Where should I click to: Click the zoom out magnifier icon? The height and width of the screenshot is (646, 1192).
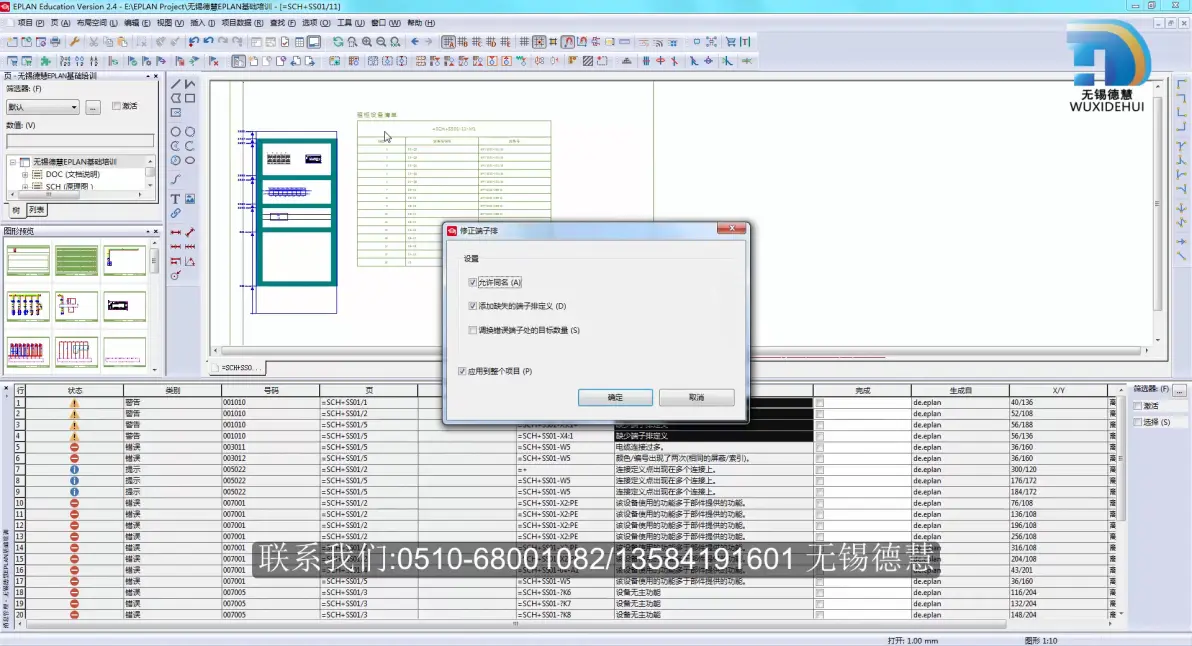[x=381, y=42]
